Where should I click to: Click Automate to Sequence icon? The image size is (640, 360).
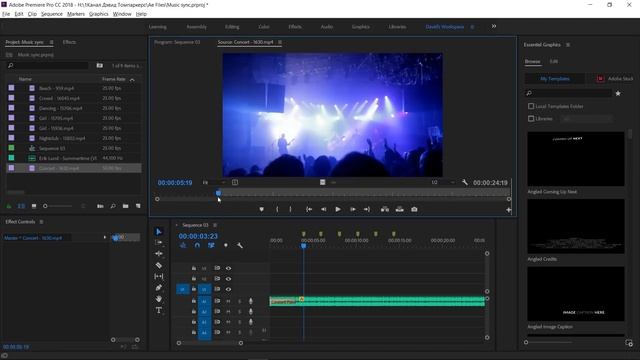100,206
